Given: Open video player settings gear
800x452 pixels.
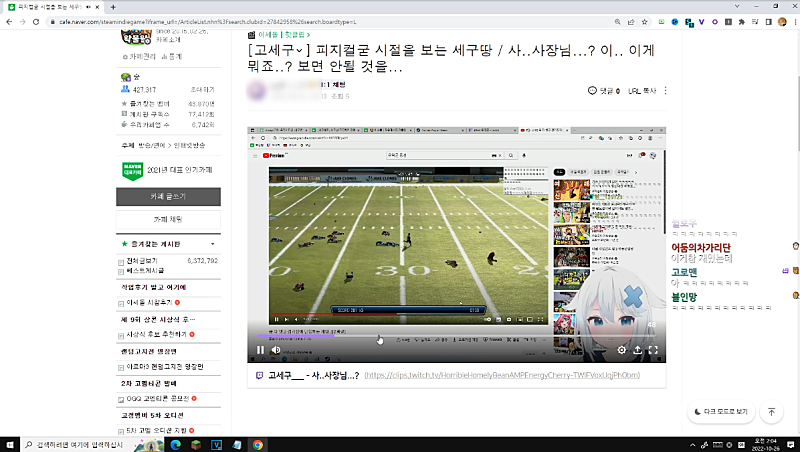Looking at the screenshot, I should pos(621,350).
